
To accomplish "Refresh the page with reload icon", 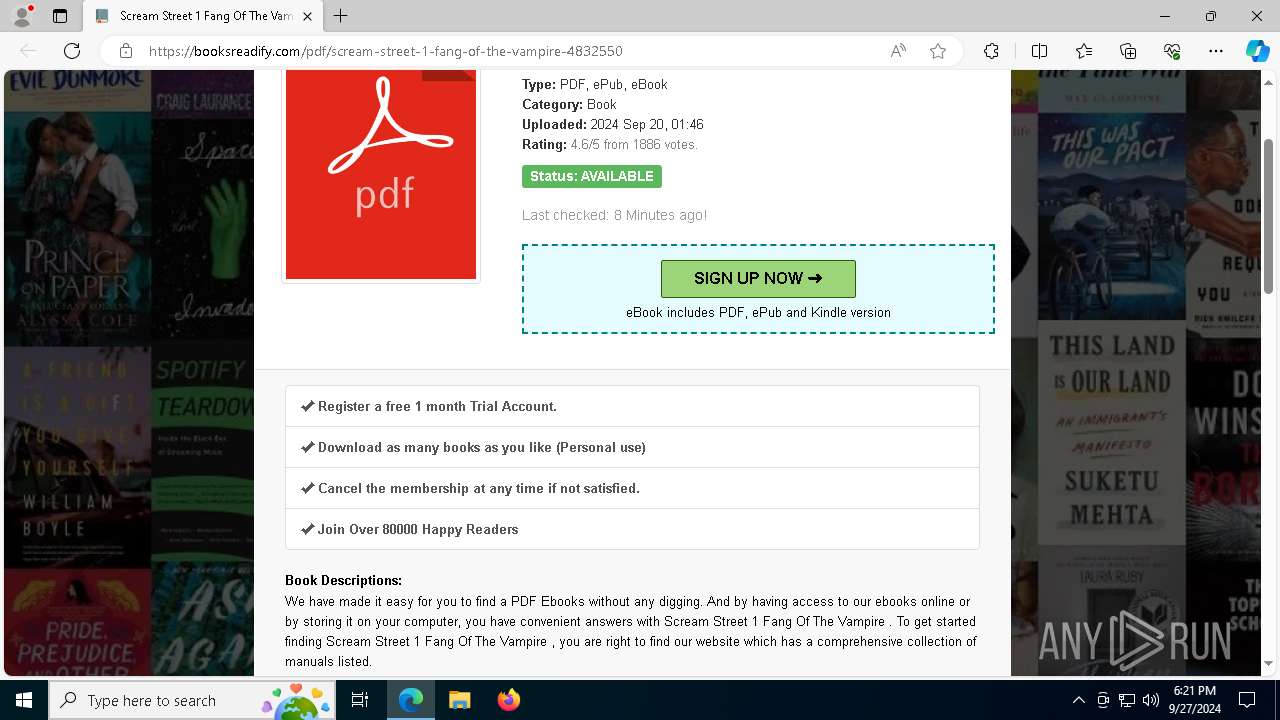I will click(72, 51).
